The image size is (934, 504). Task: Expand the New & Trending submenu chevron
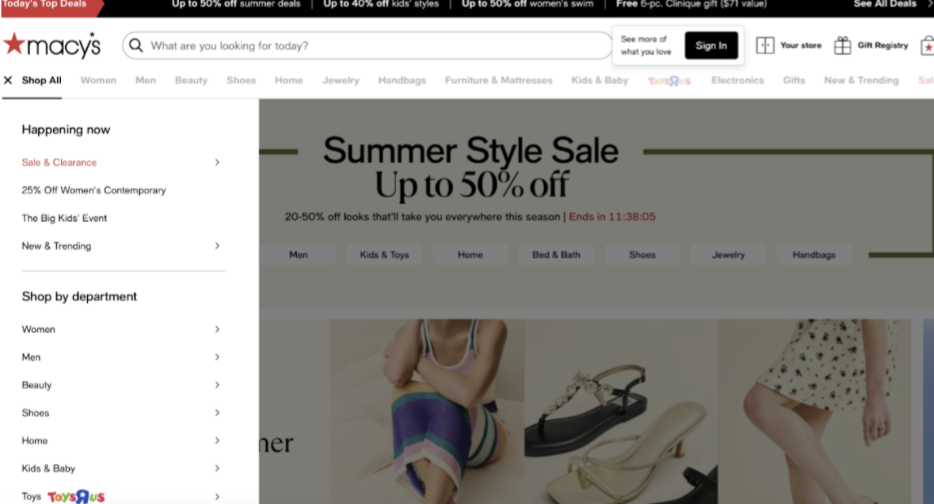(x=217, y=245)
